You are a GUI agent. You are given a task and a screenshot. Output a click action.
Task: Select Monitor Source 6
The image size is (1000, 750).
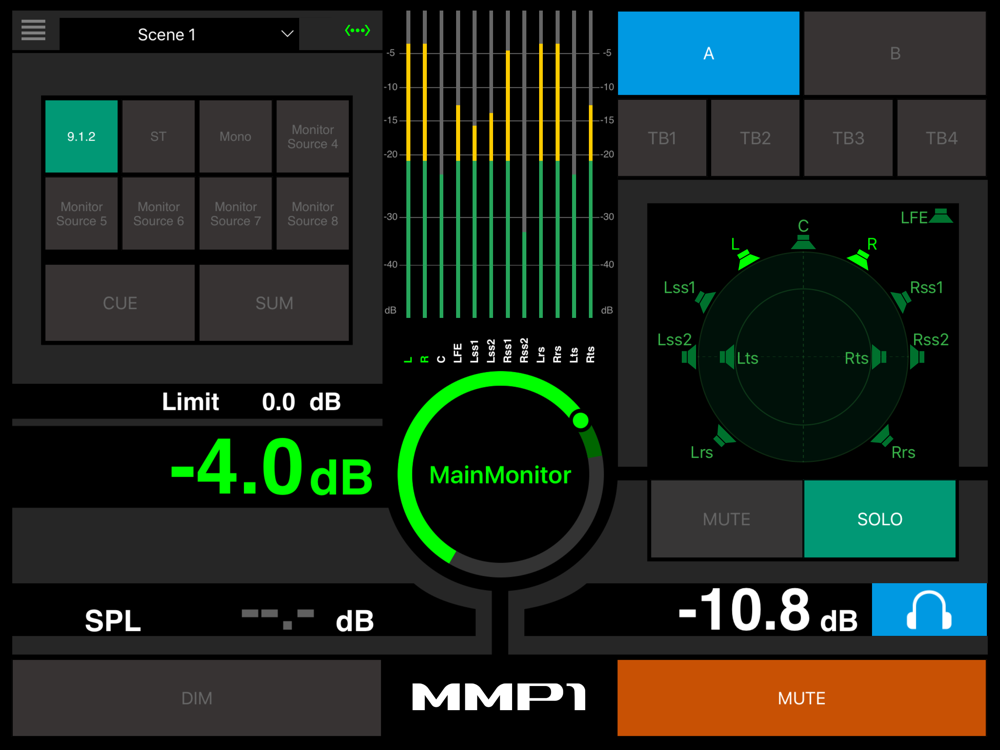[x=158, y=214]
